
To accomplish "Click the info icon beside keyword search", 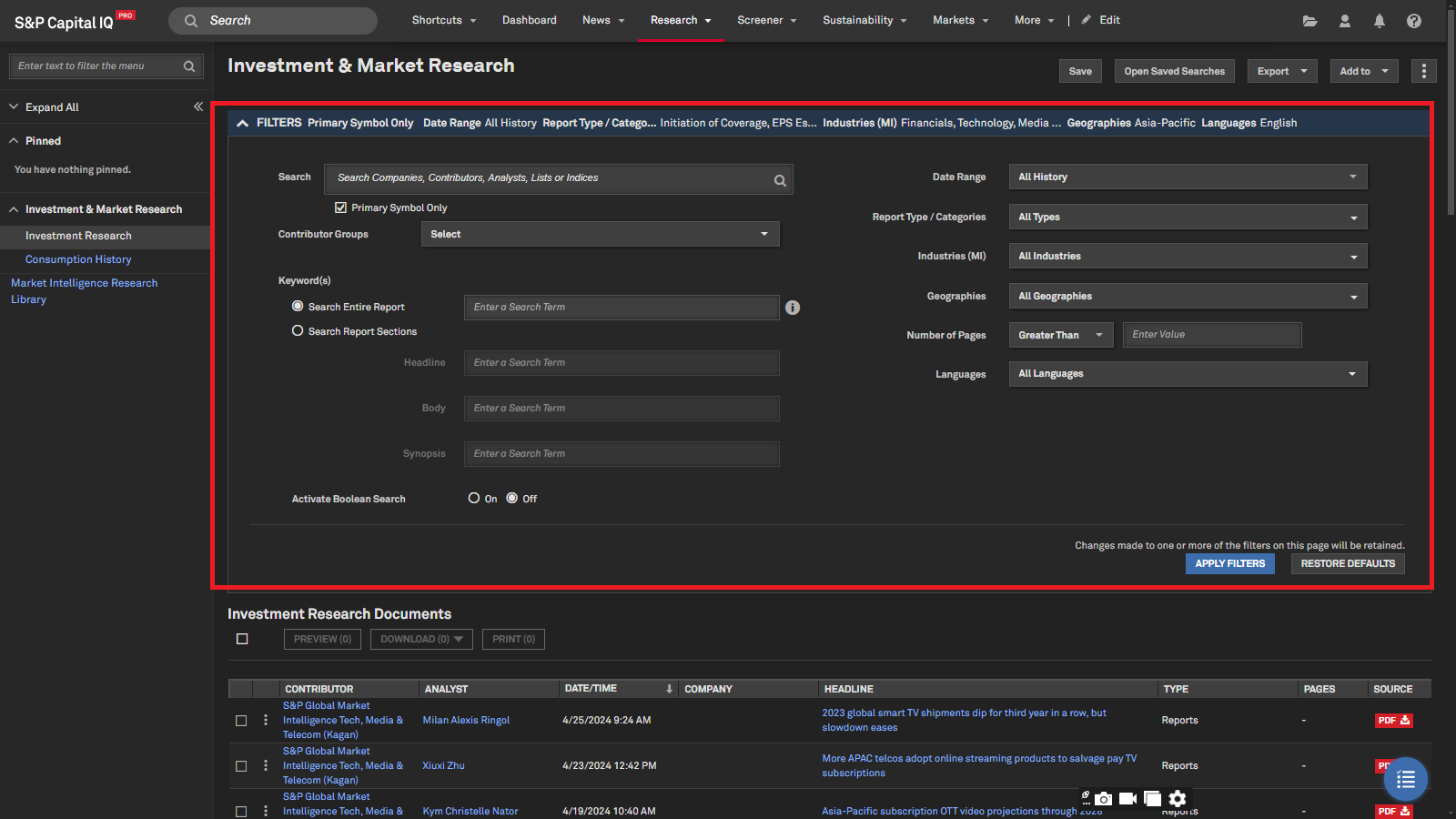I will coord(793,308).
